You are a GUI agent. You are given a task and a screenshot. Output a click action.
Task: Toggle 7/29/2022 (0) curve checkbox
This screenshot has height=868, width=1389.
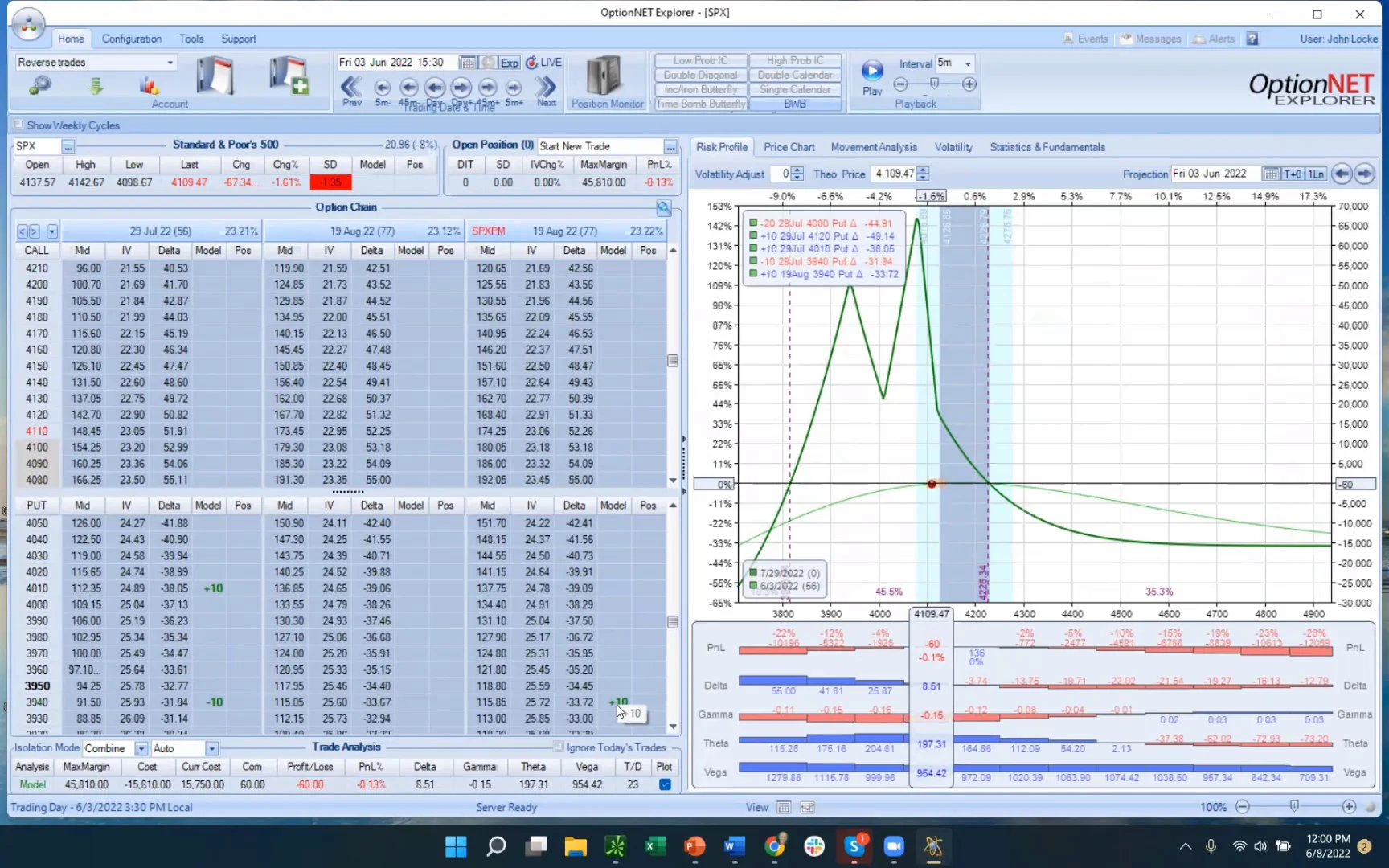click(x=753, y=573)
